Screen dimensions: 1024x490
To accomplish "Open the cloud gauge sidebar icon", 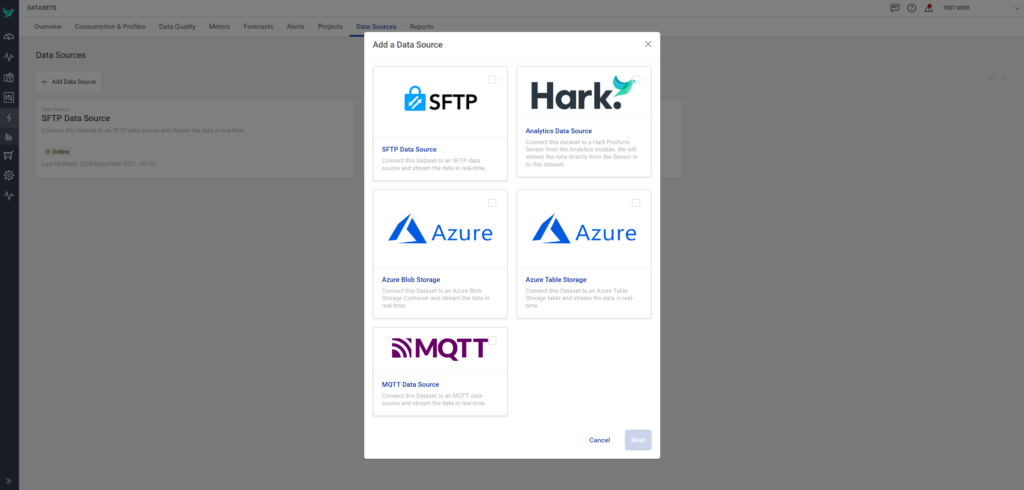I will coord(8,37).
